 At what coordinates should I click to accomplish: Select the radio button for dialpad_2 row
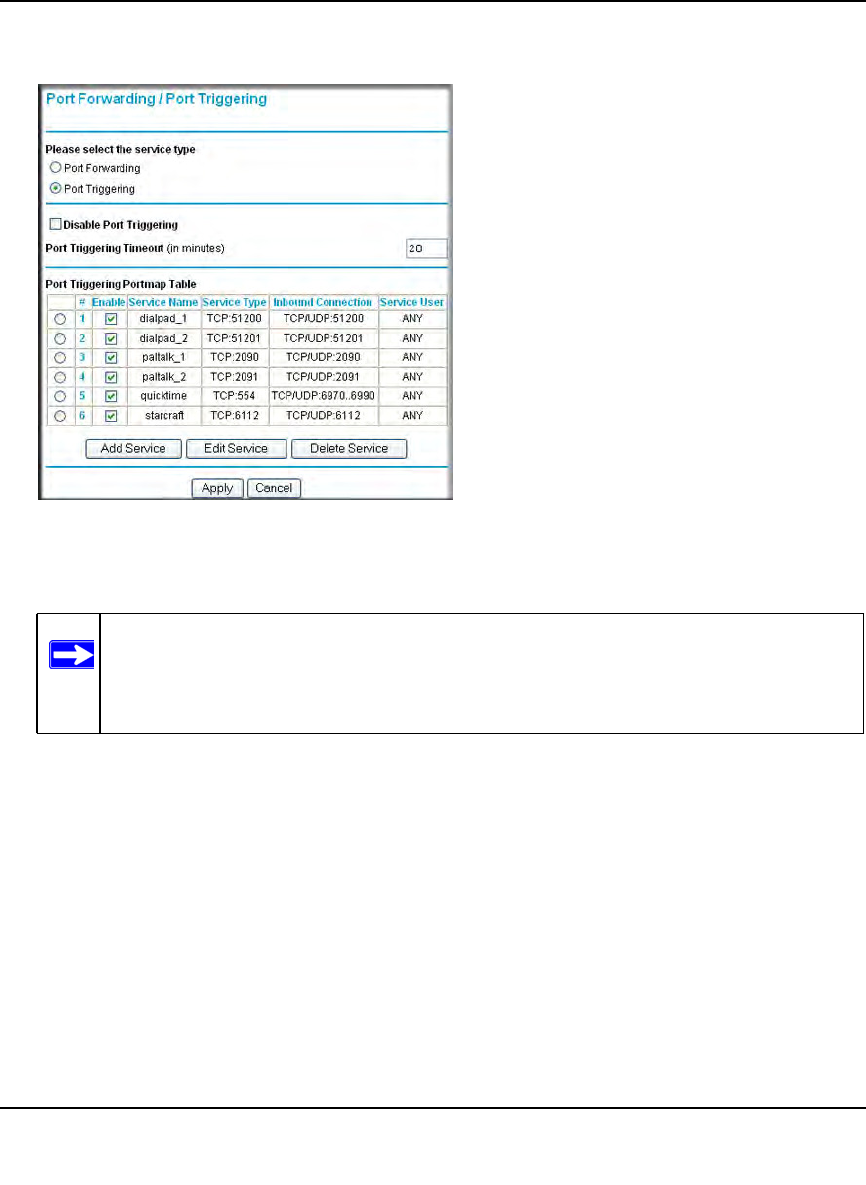pos(60,339)
